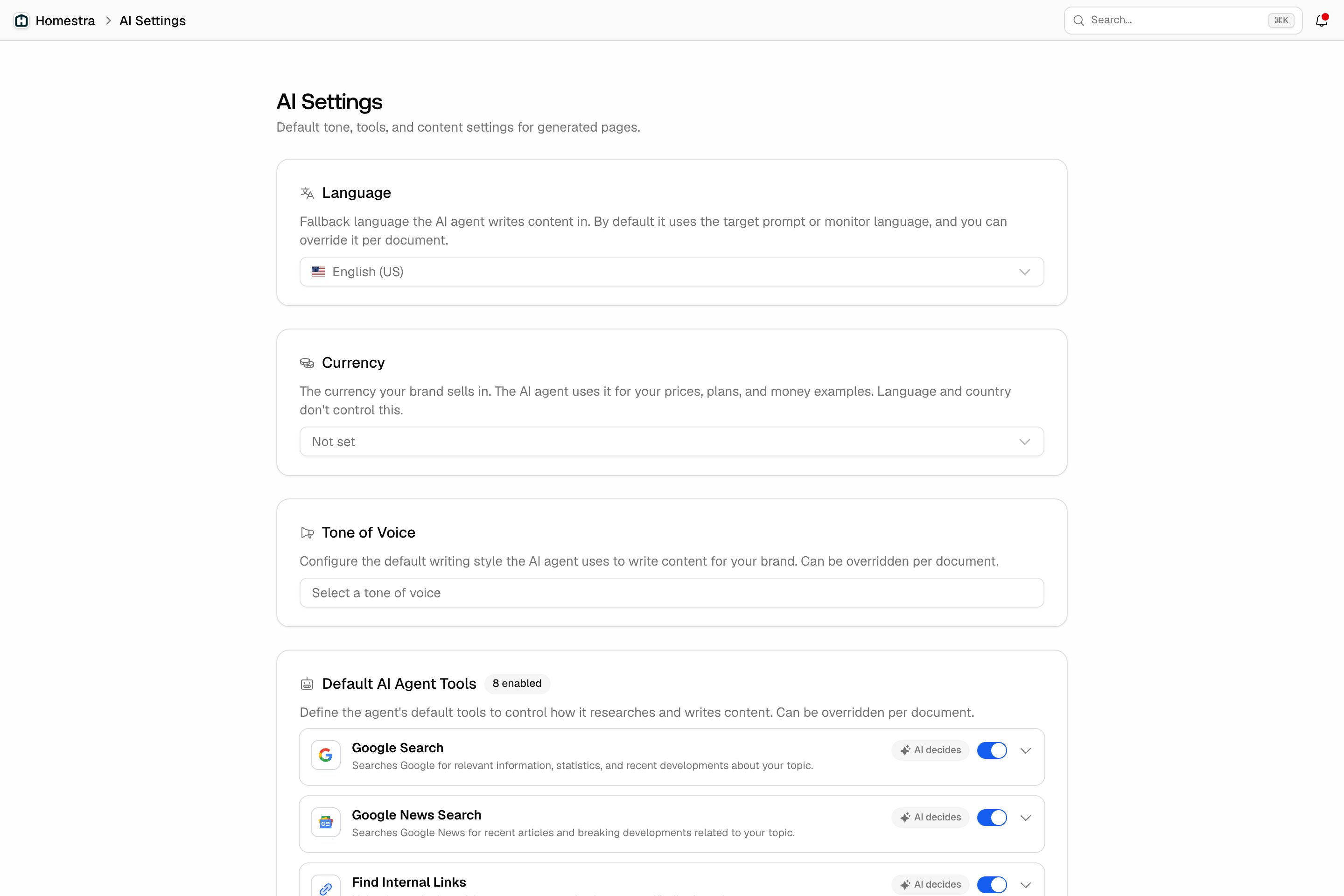Open the English (US) language dropdown
Image resolution: width=1344 pixels, height=896 pixels.
pos(672,272)
